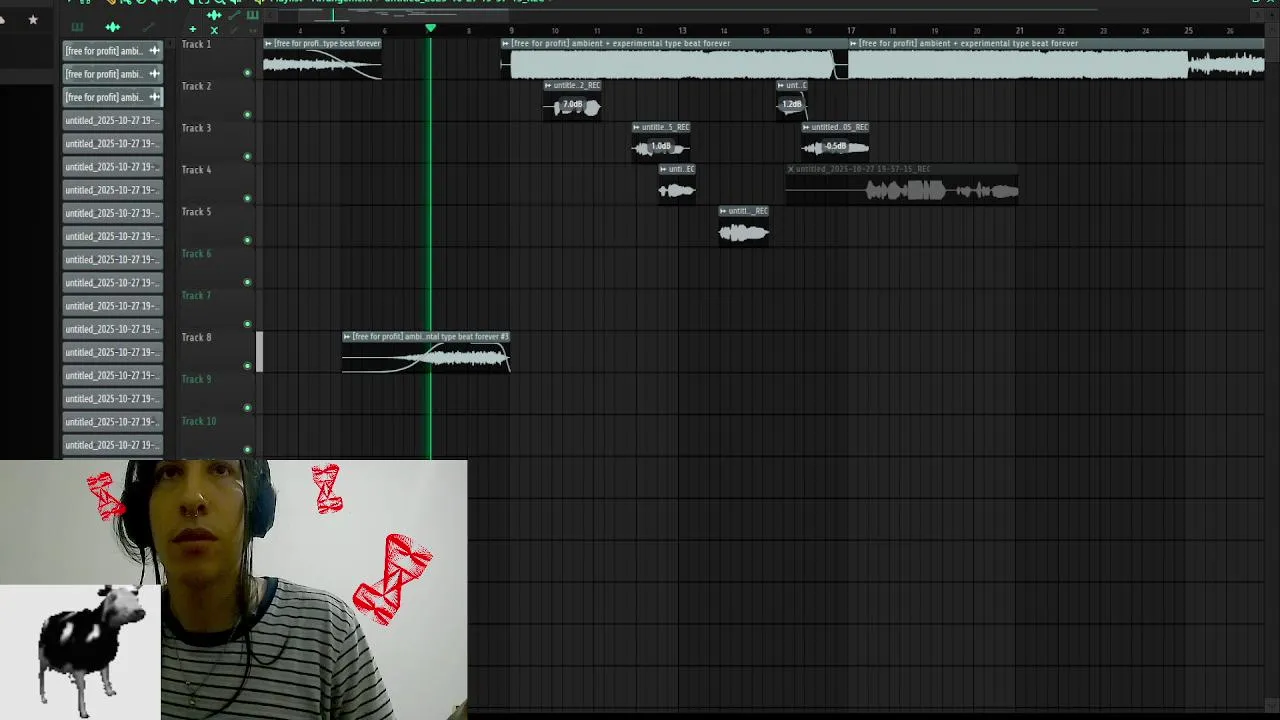Open clip menu icon of untitle..2_REC clip
The width and height of the screenshot is (1280, 720).
coord(548,86)
